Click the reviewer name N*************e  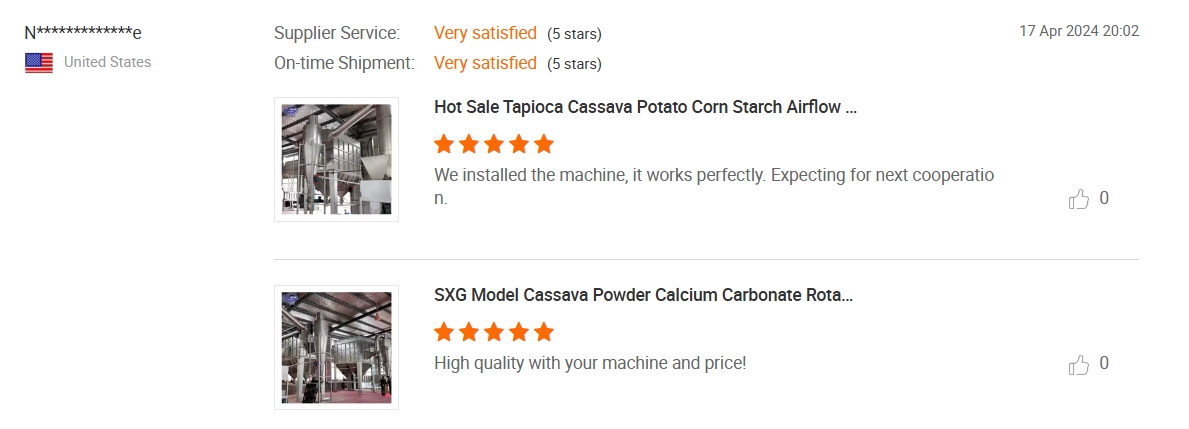pos(83,33)
